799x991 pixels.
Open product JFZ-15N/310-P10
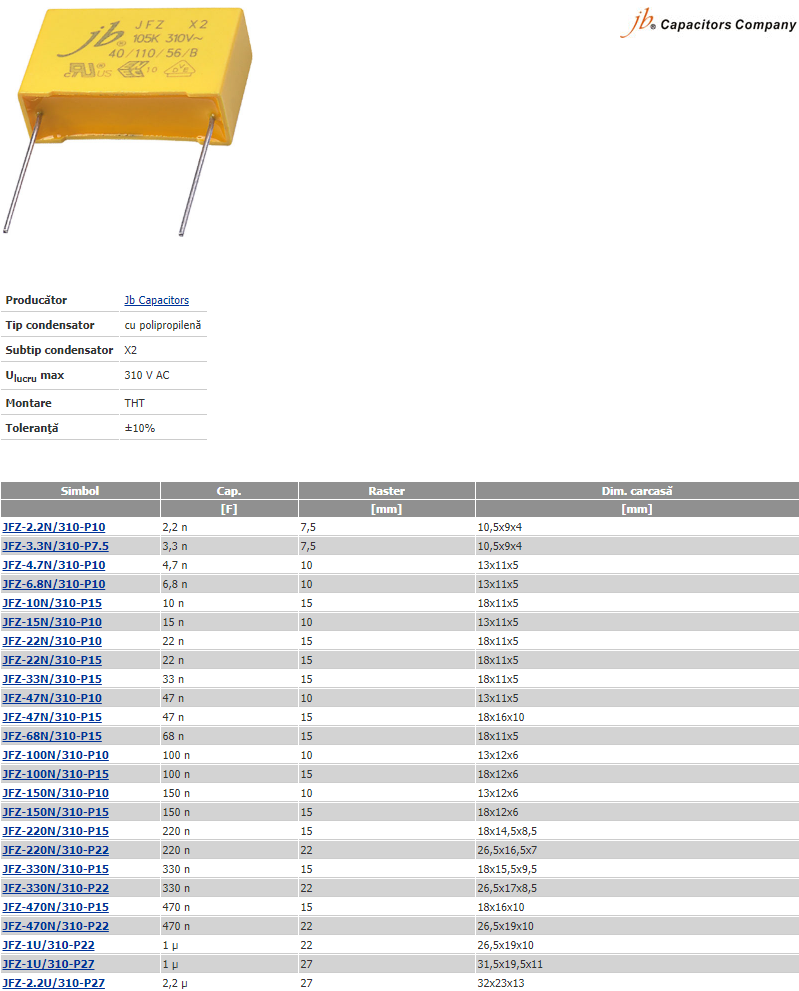click(52, 622)
